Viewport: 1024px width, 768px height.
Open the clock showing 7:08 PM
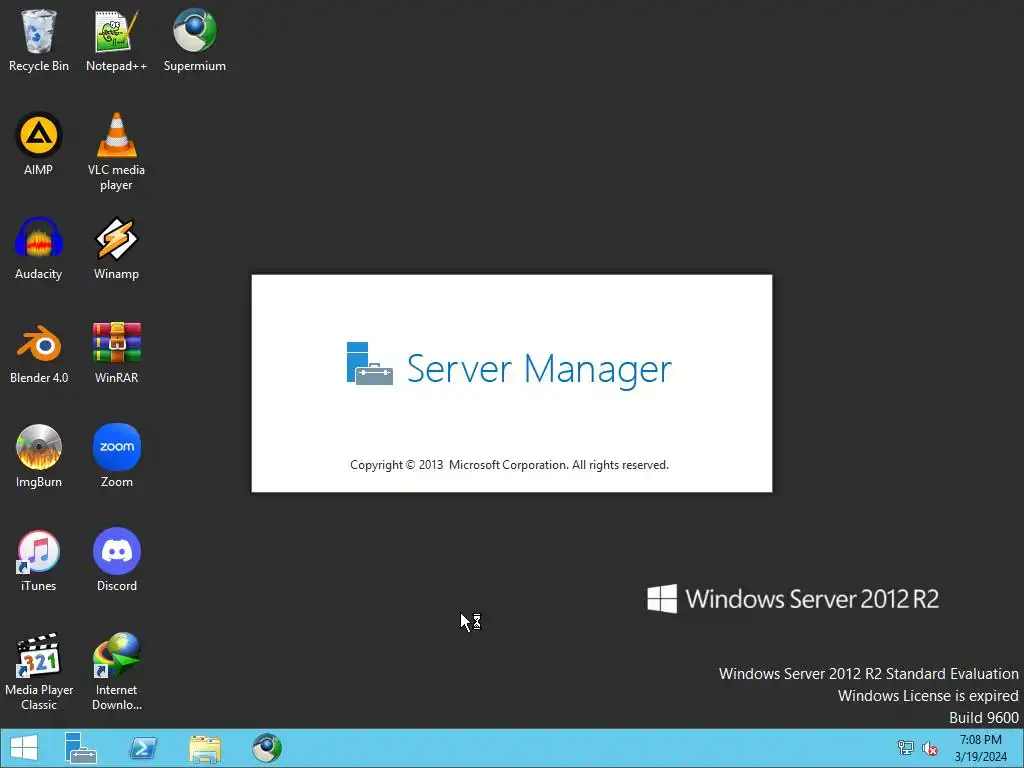pos(980,748)
